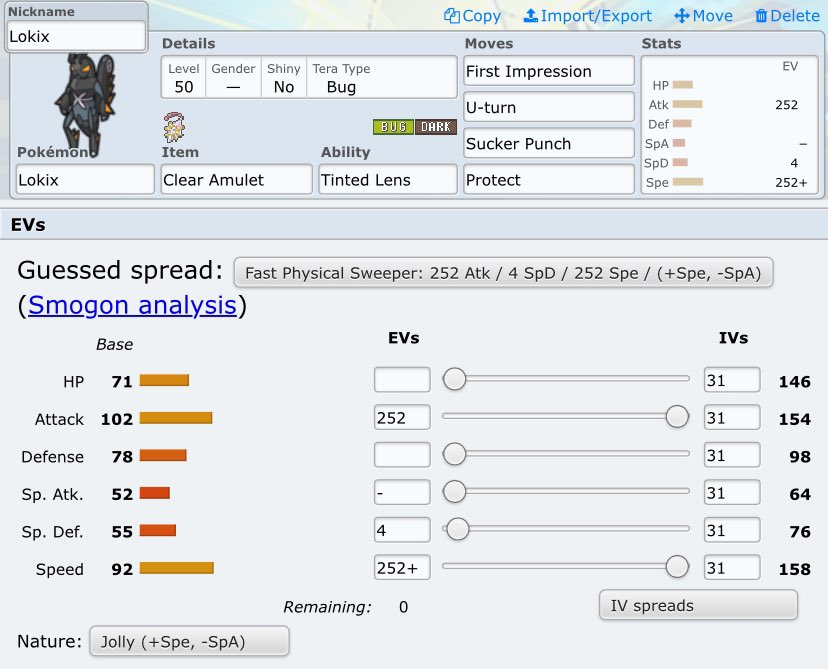Click the Attack EV slider handle

click(677, 416)
